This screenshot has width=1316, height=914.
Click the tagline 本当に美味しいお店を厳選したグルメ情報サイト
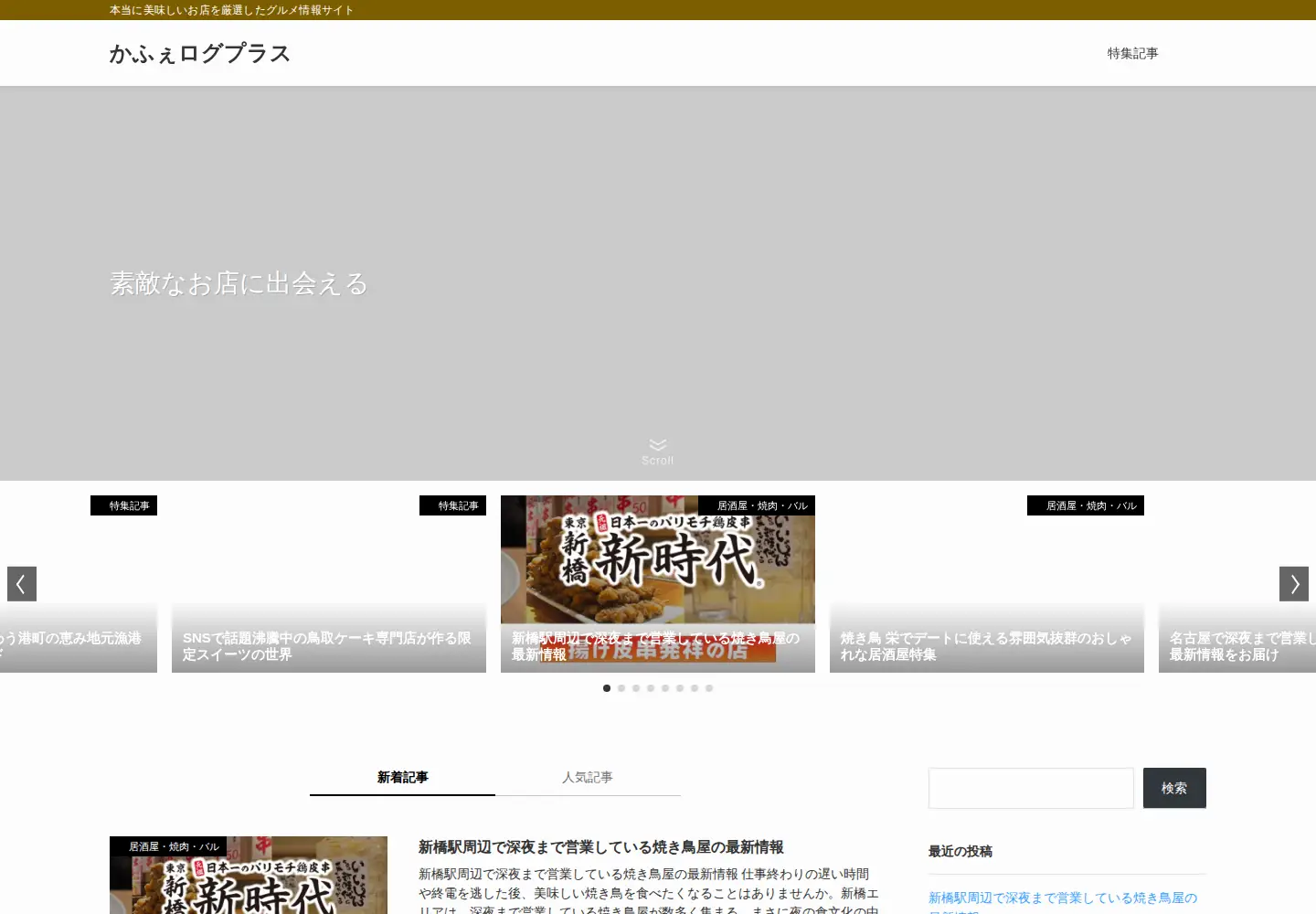231,10
